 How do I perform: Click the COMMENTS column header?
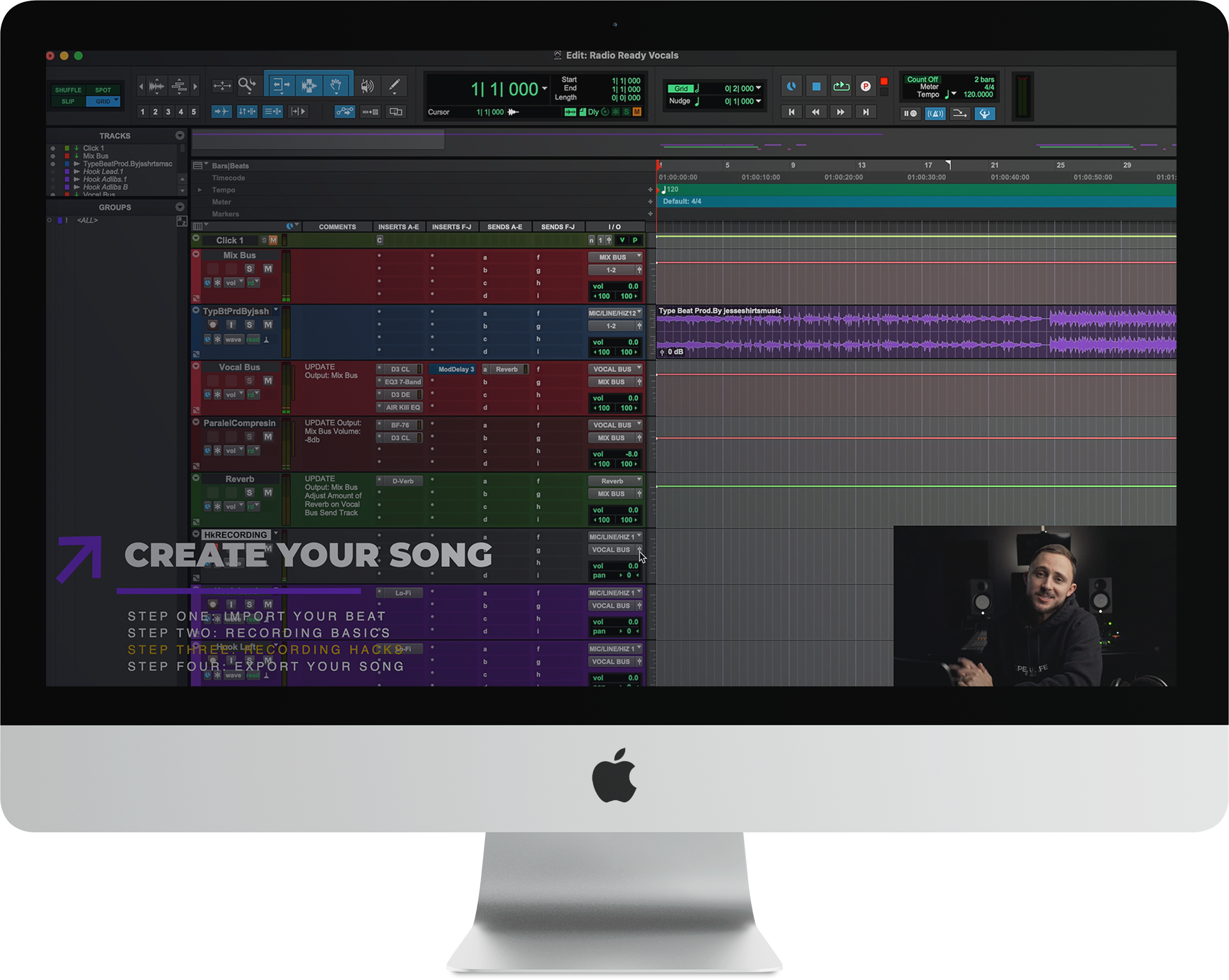(x=337, y=227)
